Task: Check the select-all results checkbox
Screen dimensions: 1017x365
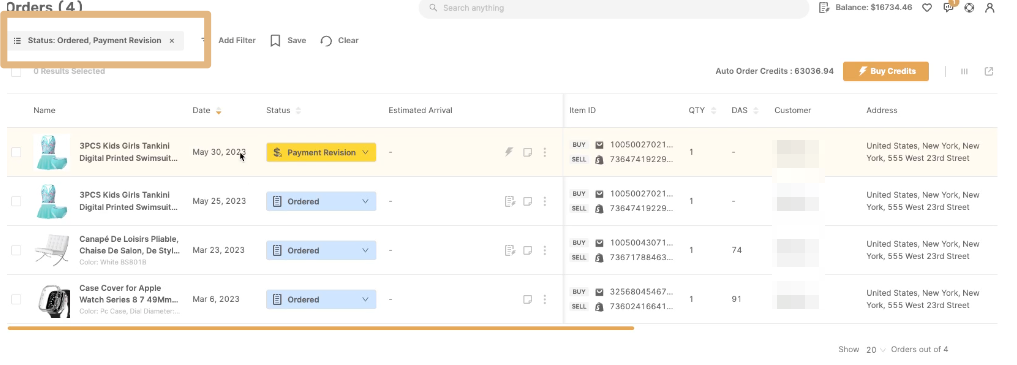Action: [x=16, y=72]
